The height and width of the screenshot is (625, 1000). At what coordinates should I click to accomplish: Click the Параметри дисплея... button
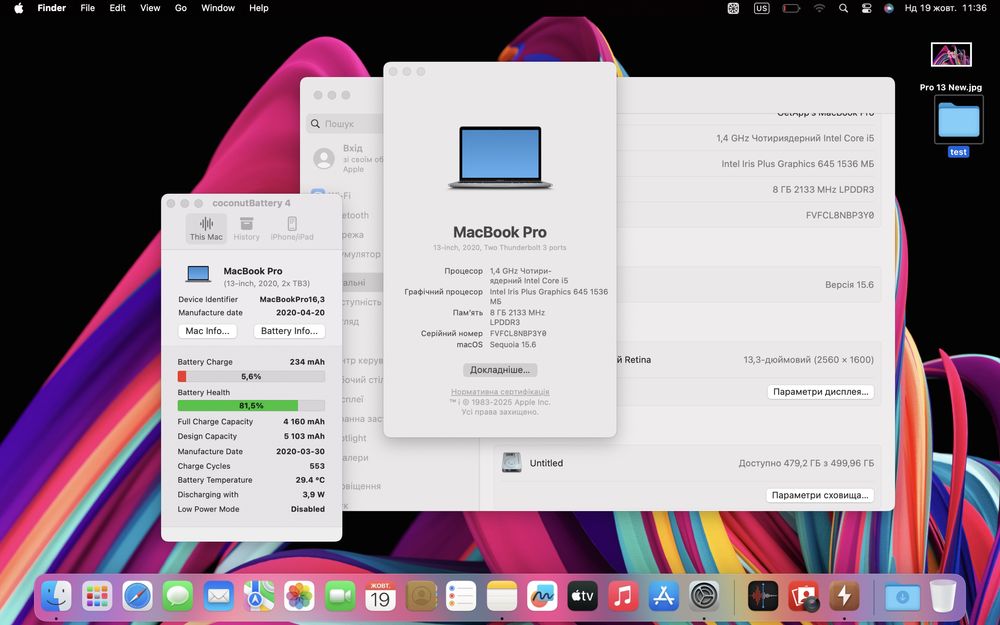(x=821, y=392)
